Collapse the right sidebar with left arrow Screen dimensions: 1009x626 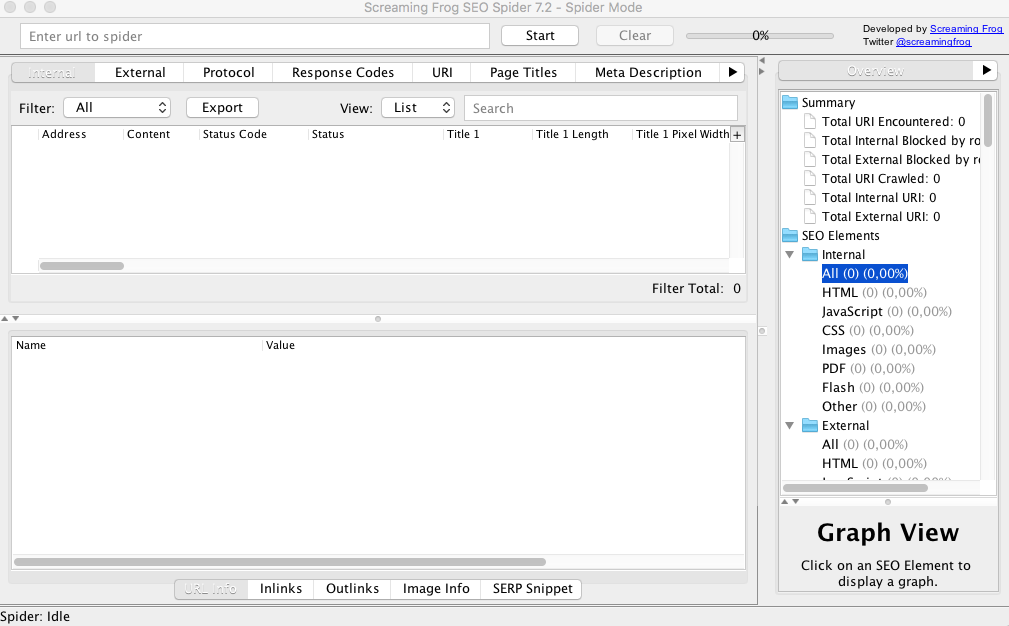762,60
